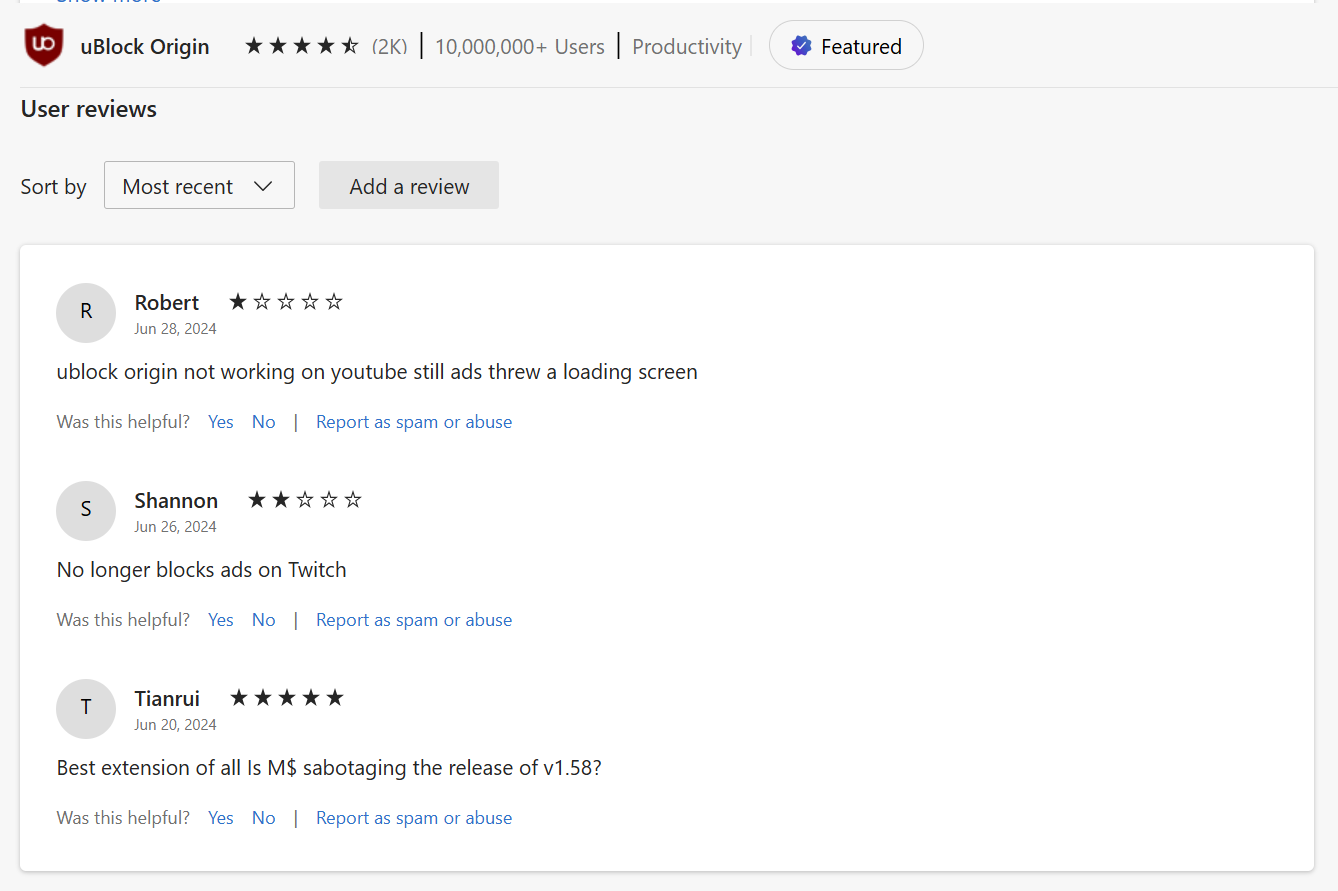The height and width of the screenshot is (891, 1338).
Task: Vote No on Shannon's Twitch review
Action: click(264, 620)
